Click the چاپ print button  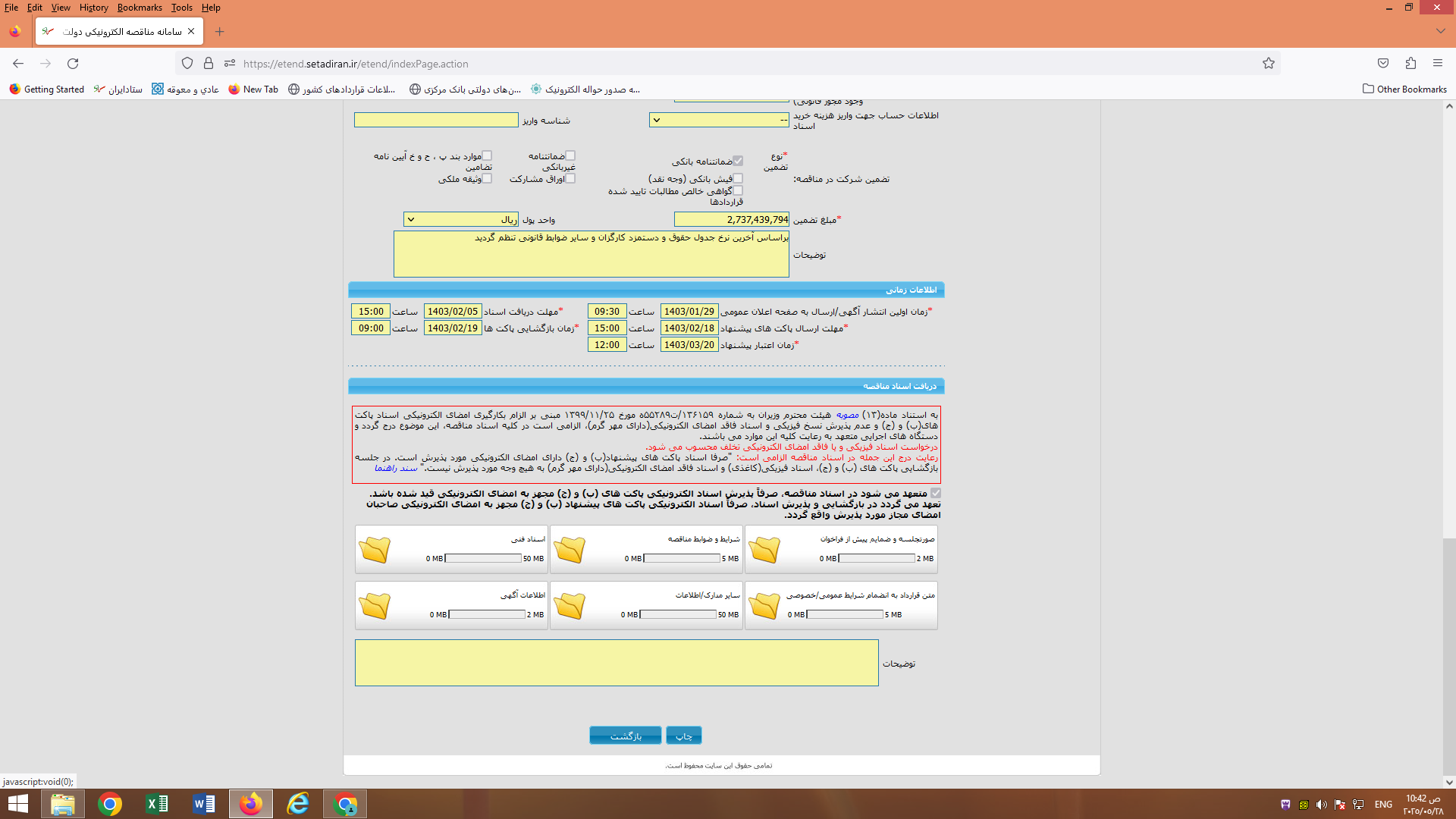tap(684, 736)
